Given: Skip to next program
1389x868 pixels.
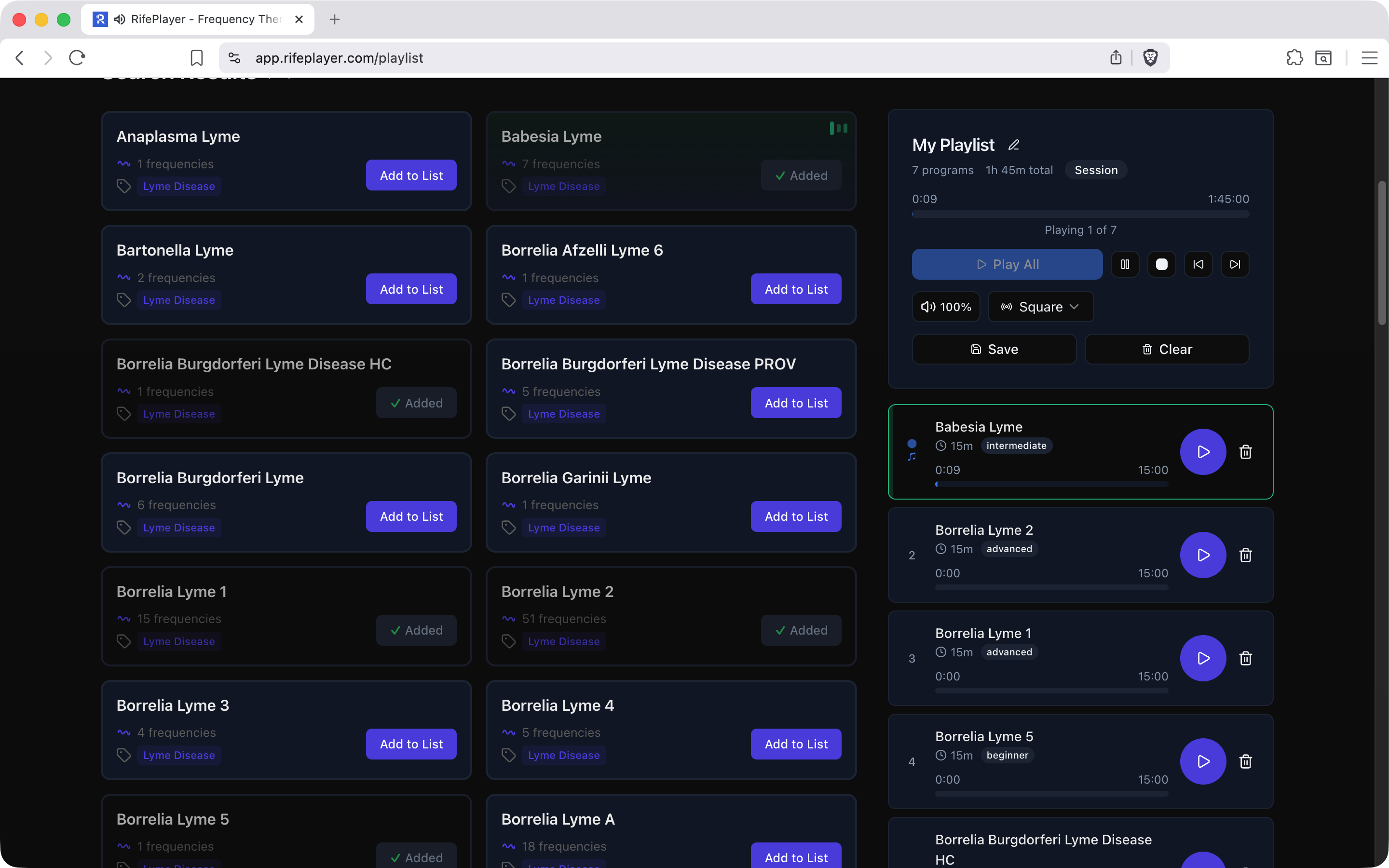Looking at the screenshot, I should point(1235,264).
